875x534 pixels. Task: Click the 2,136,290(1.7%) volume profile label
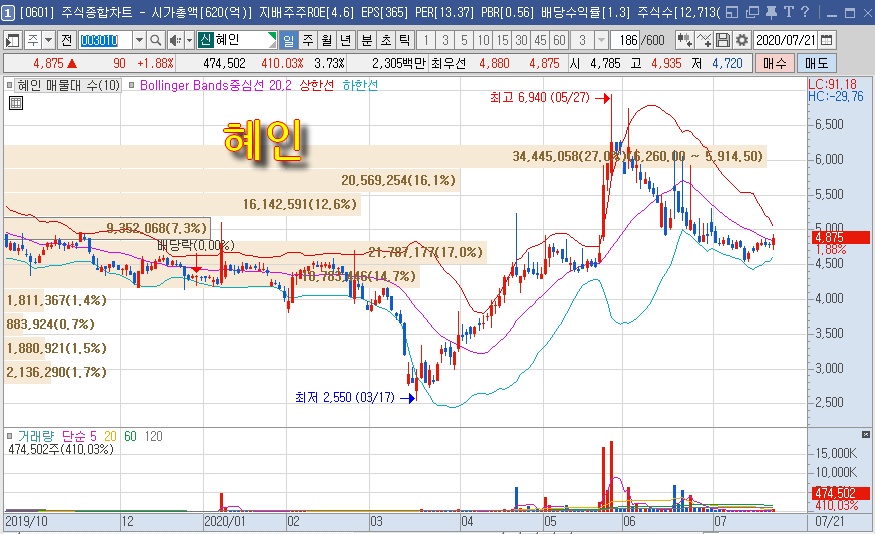pos(56,372)
